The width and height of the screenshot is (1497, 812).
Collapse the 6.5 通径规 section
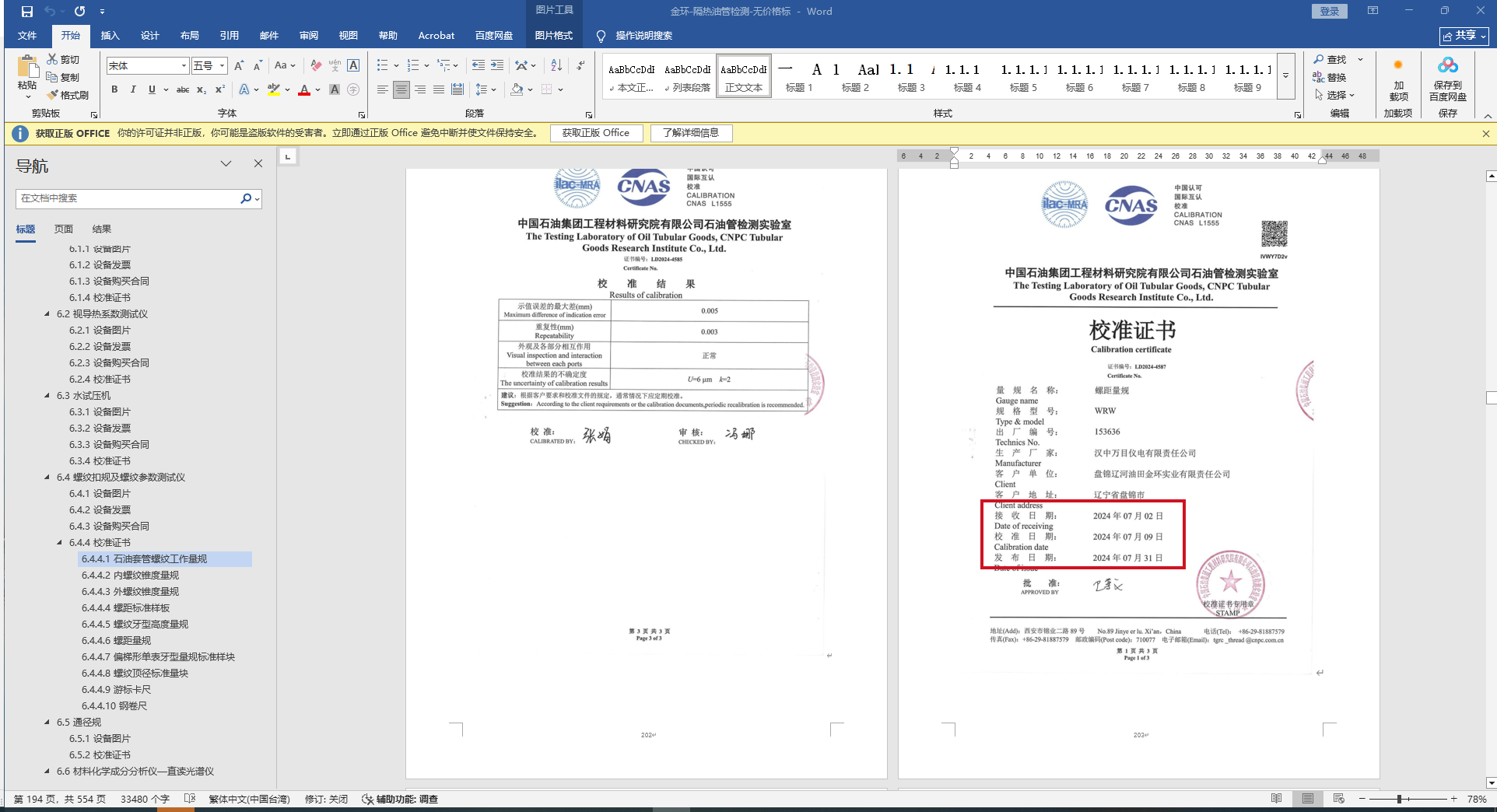47,723
